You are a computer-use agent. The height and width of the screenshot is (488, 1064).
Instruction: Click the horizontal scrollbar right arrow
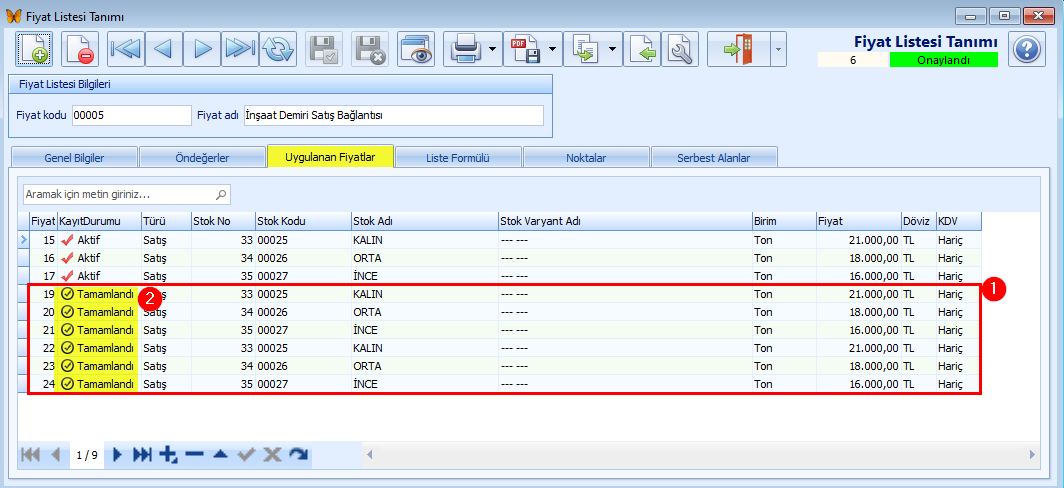pyautogui.click(x=1032, y=454)
